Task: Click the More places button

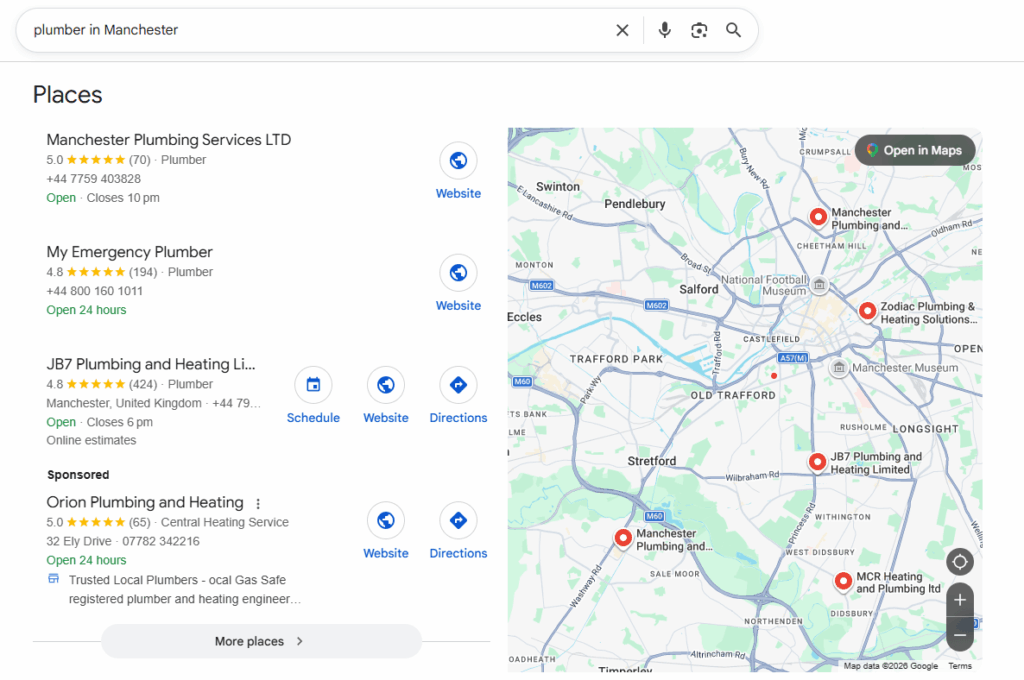Action: 261,641
